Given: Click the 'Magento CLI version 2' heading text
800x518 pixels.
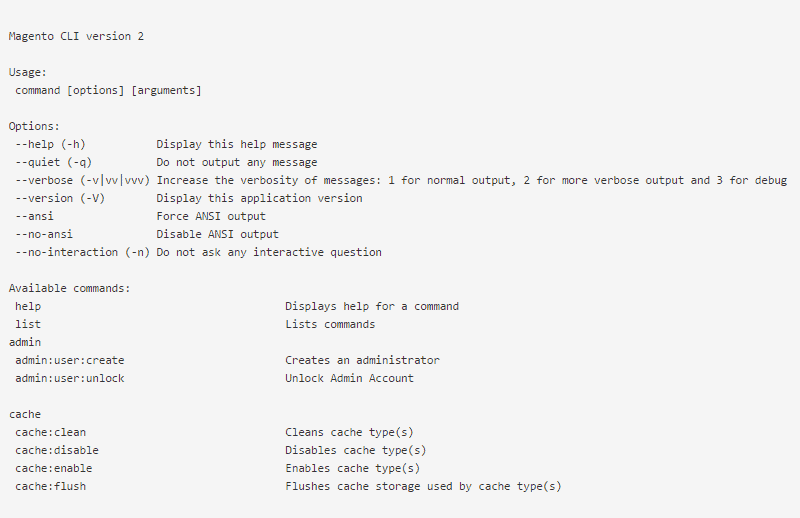Looking at the screenshot, I should (80, 37).
